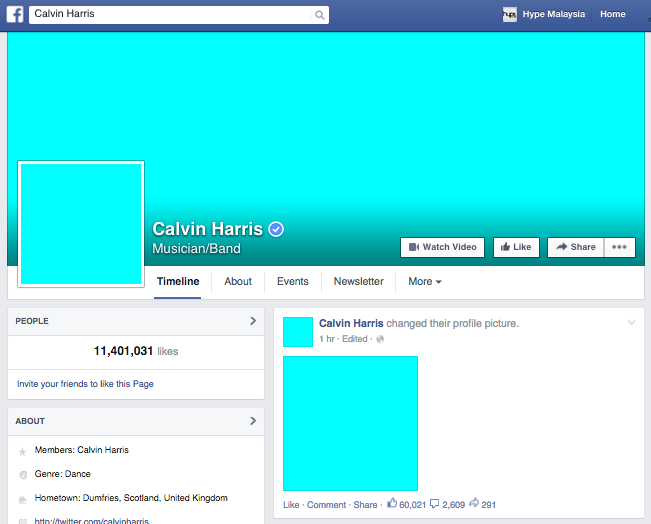
Task: Click the thumbs-up count icon on post
Action: point(392,504)
